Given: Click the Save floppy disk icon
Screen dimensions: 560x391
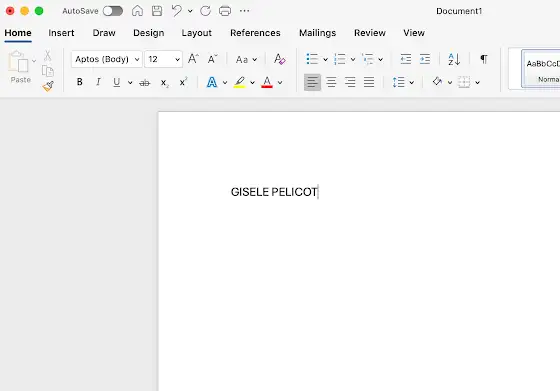Looking at the screenshot, I should click(157, 11).
